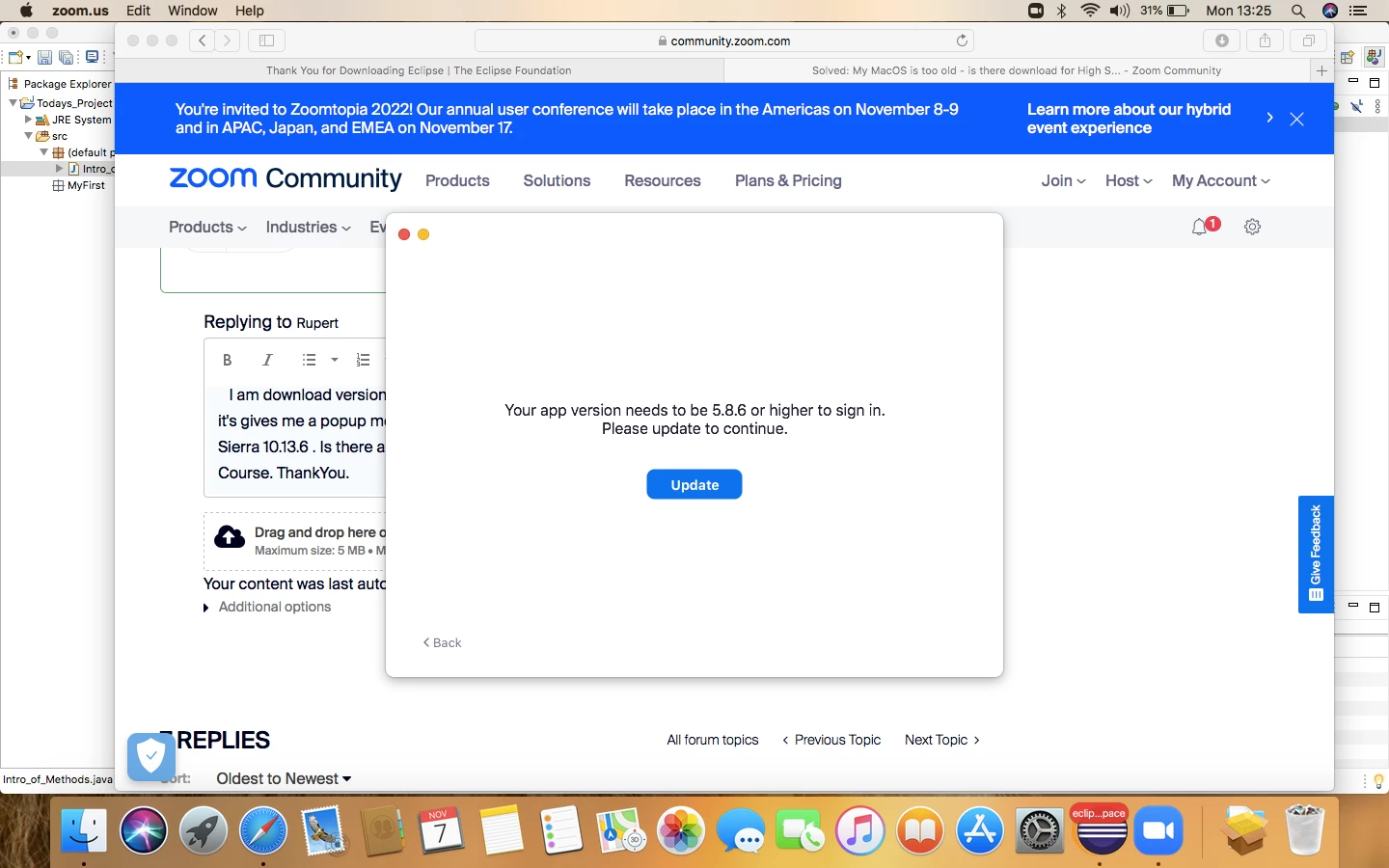Reload the community.zoom.com page
The width and height of the screenshot is (1389, 868).
(962, 41)
